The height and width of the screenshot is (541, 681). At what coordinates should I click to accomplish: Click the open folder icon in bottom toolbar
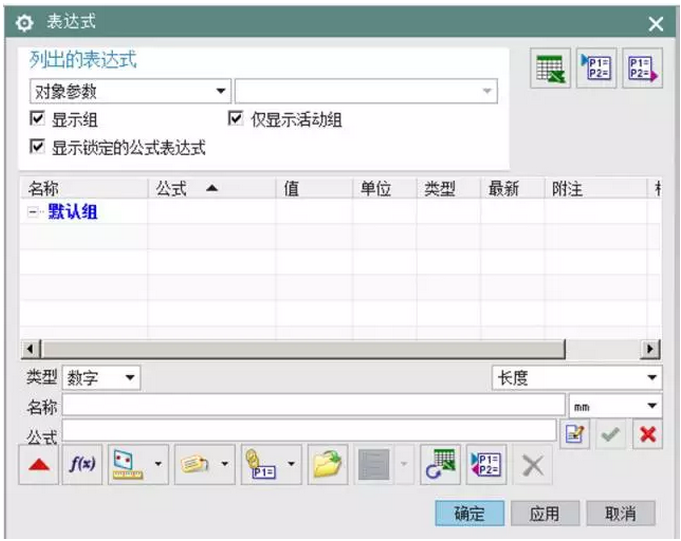(326, 466)
